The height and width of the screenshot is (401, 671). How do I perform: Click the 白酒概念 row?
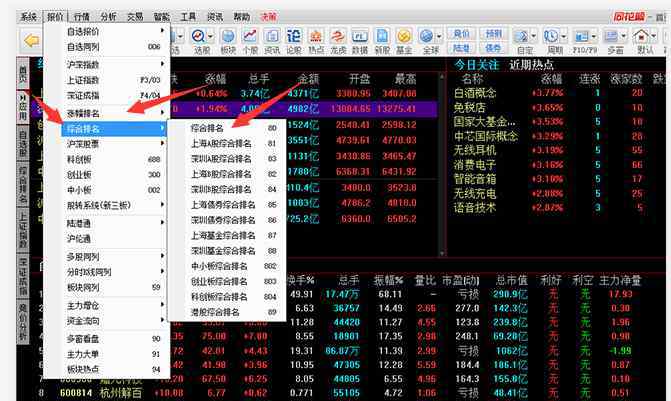coord(556,93)
